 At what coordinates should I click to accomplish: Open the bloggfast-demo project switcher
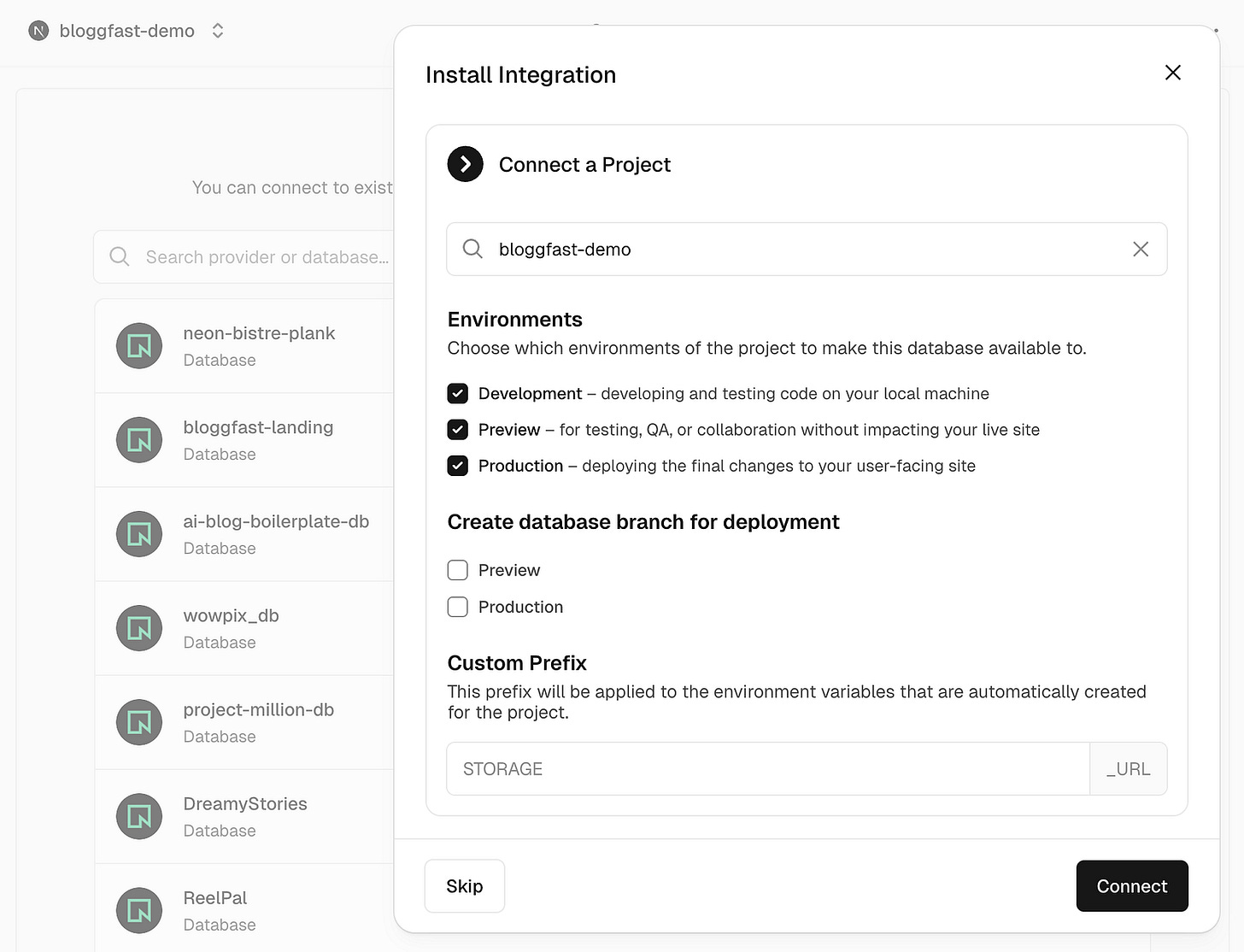[217, 31]
